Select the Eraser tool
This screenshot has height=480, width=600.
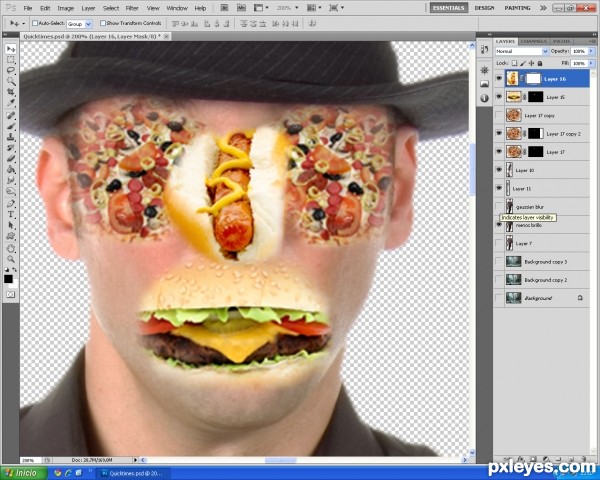point(11,158)
